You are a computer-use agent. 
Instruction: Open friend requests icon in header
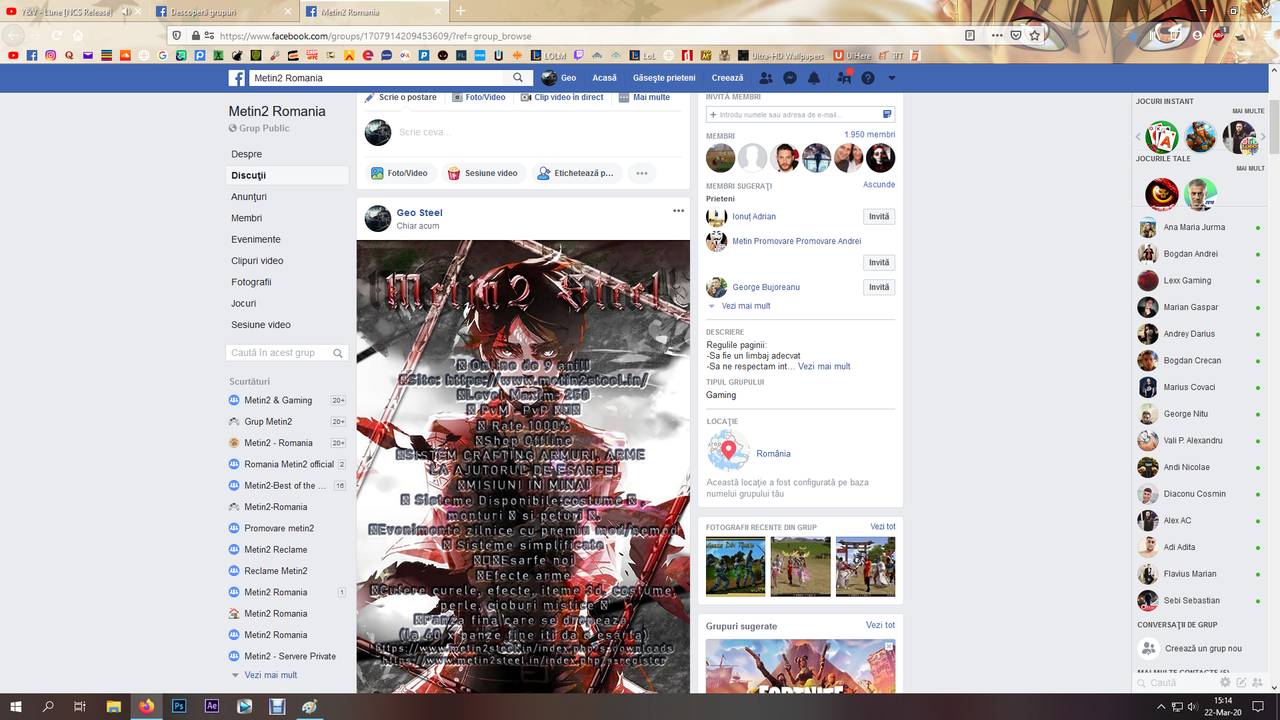click(765, 78)
